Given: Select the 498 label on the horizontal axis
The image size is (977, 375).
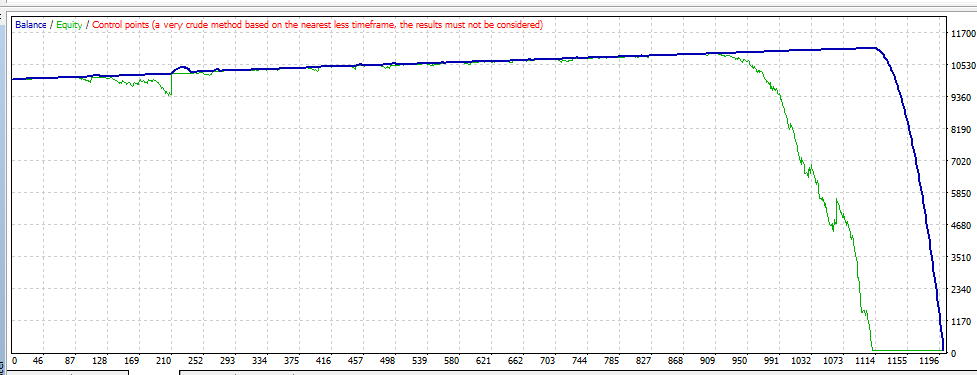Looking at the screenshot, I should point(388,361).
